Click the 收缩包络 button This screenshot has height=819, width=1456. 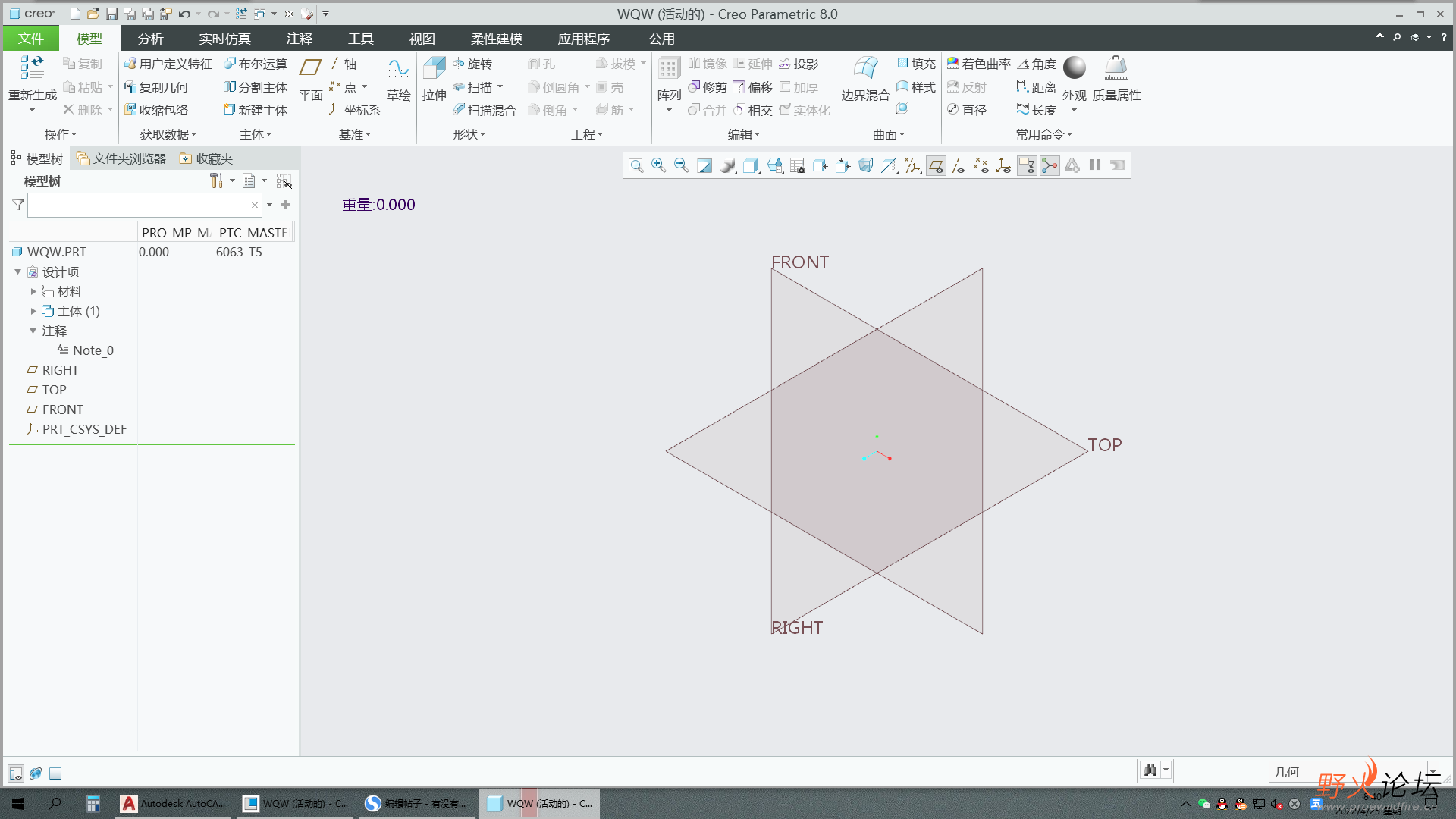(156, 110)
